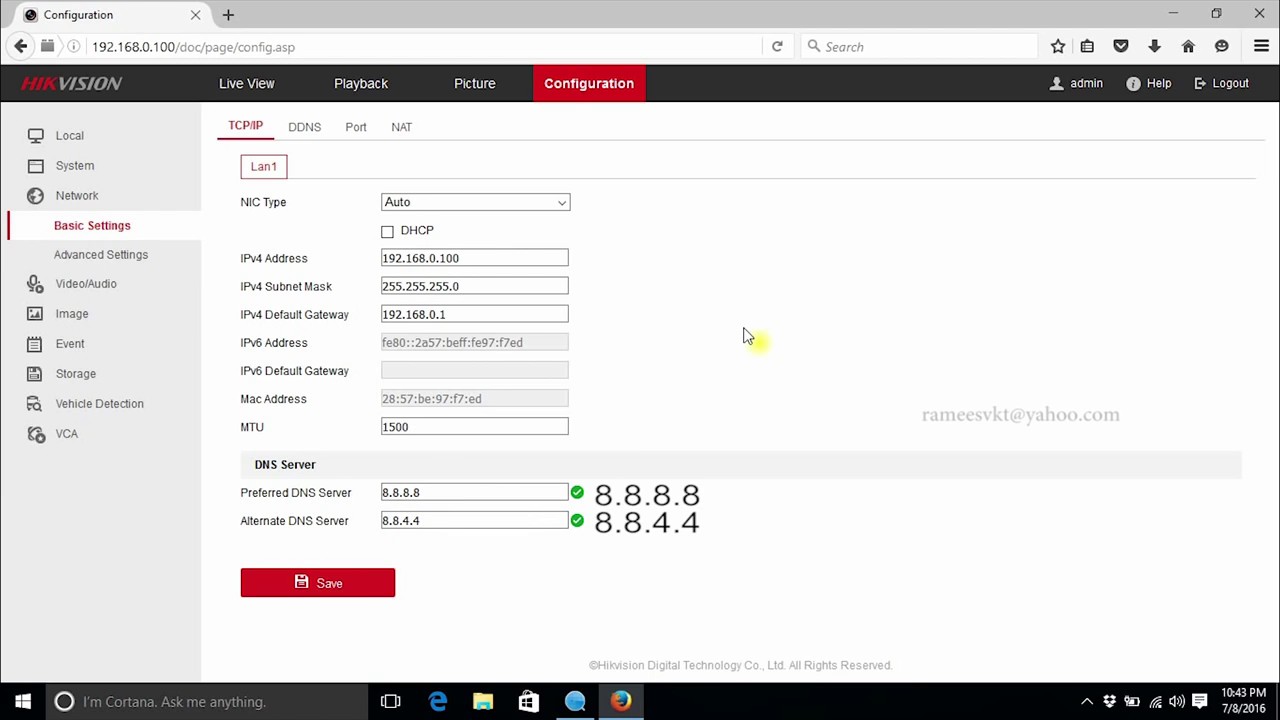Open a new browser tab
Image resolution: width=1280 pixels, height=720 pixels.
[228, 15]
